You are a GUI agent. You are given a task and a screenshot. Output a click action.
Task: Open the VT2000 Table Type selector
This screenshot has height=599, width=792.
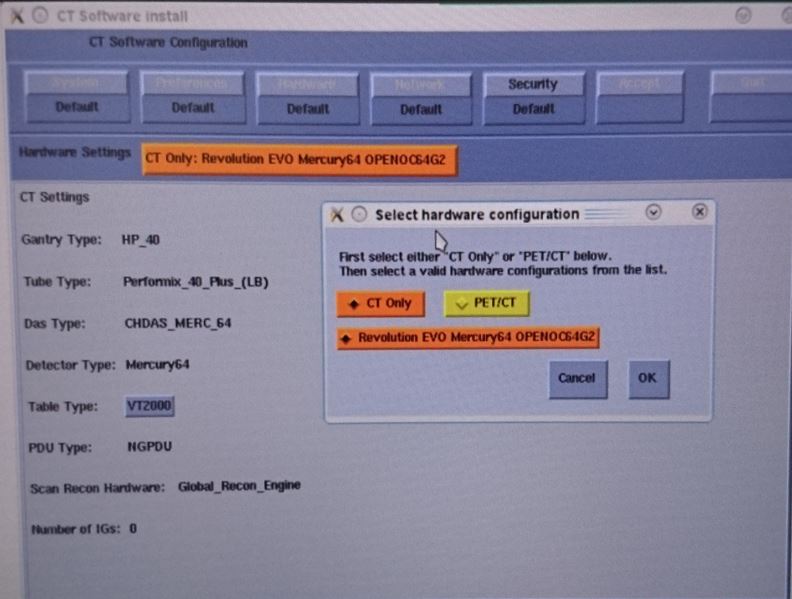coord(150,406)
